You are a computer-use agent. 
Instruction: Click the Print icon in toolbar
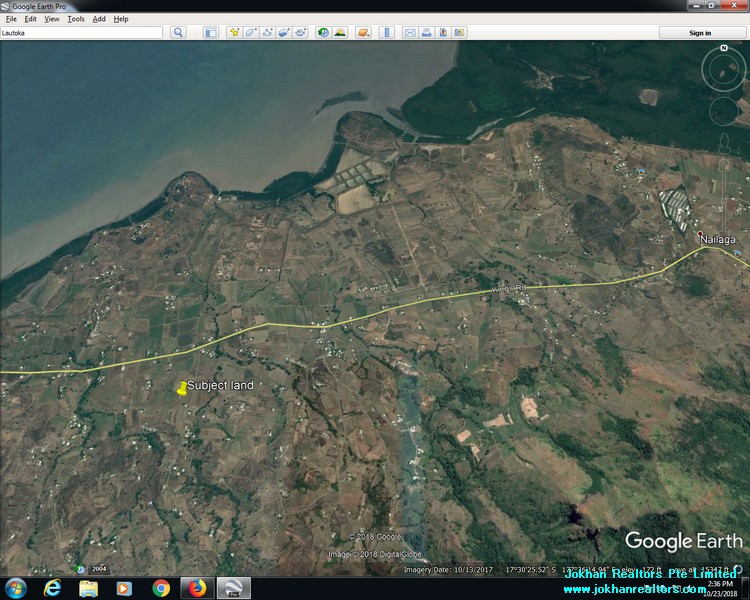426,32
